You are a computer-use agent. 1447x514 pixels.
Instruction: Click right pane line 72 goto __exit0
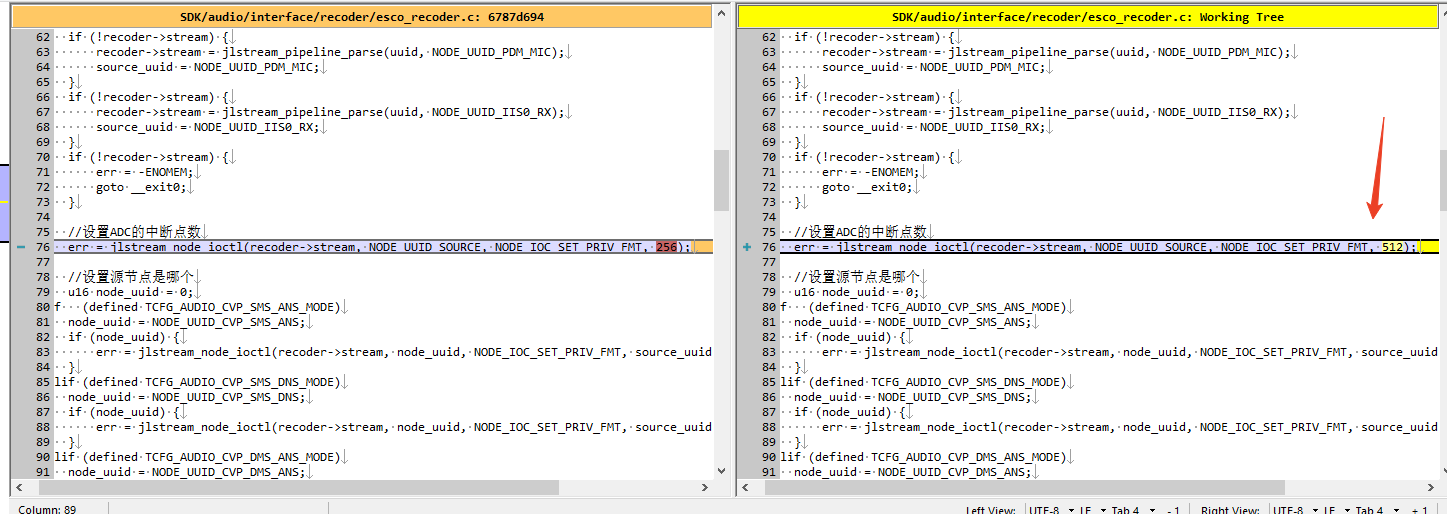point(869,187)
